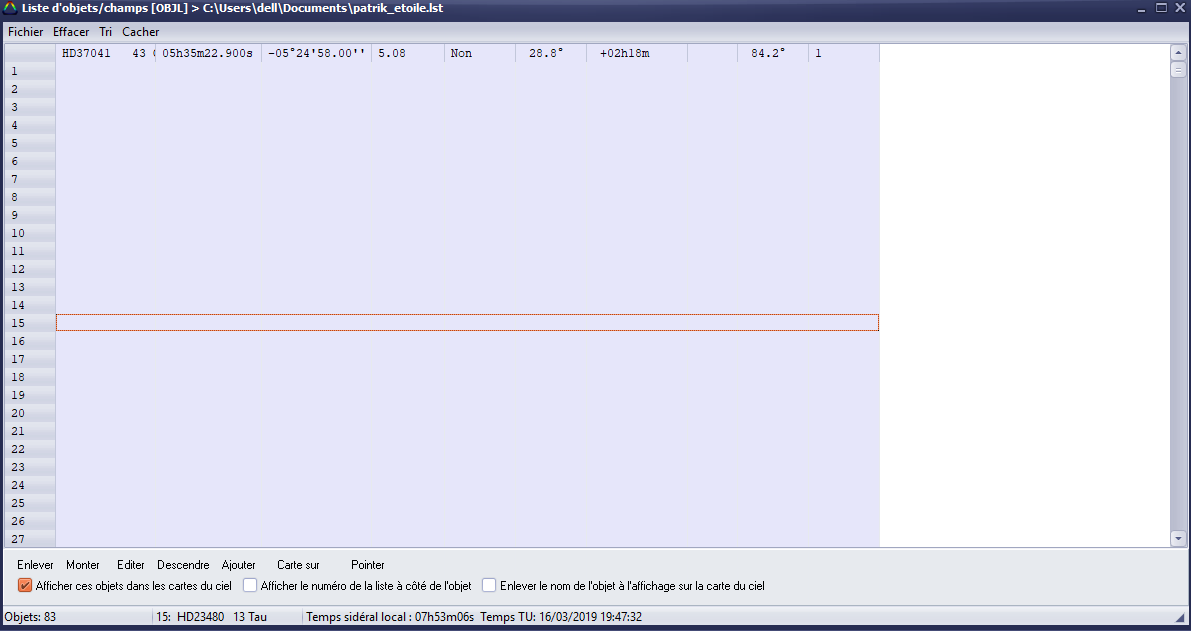Enable 'Afficher le numéro de la liste' checkbox

tap(250, 586)
